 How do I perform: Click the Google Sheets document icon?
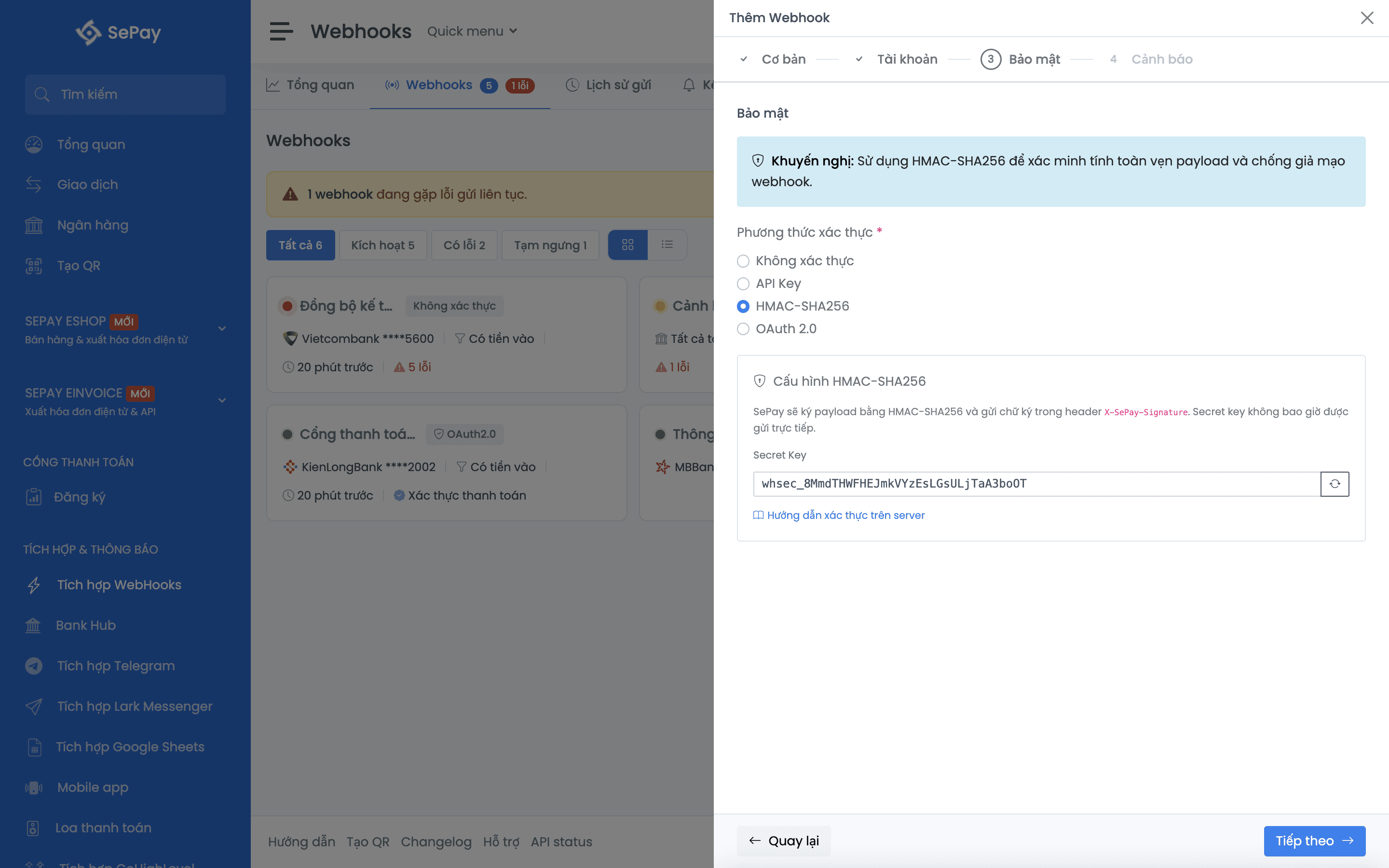[x=34, y=747]
